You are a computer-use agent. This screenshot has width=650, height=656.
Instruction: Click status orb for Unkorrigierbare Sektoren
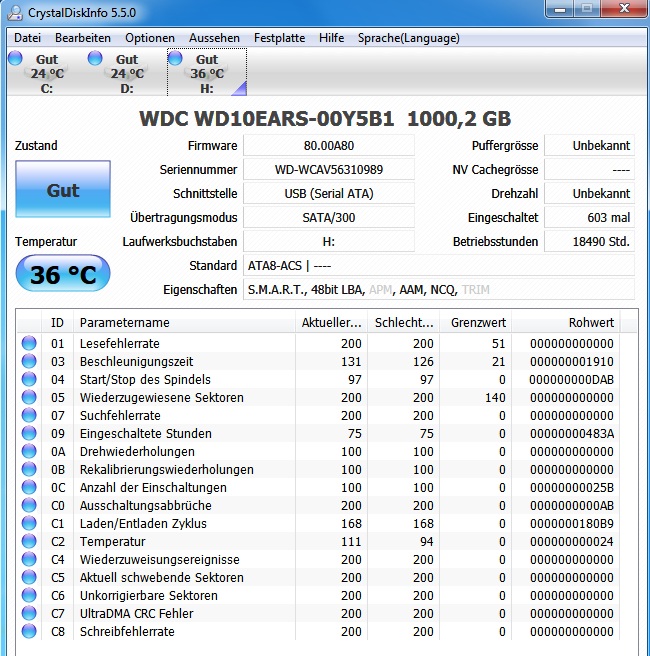pos(29,595)
